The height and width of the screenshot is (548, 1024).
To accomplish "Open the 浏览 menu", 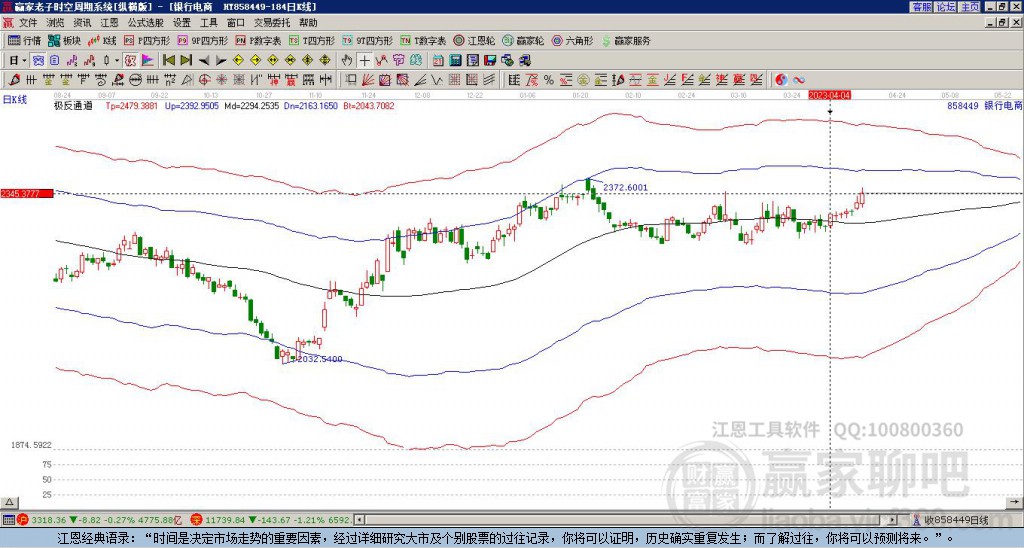I will coord(56,23).
